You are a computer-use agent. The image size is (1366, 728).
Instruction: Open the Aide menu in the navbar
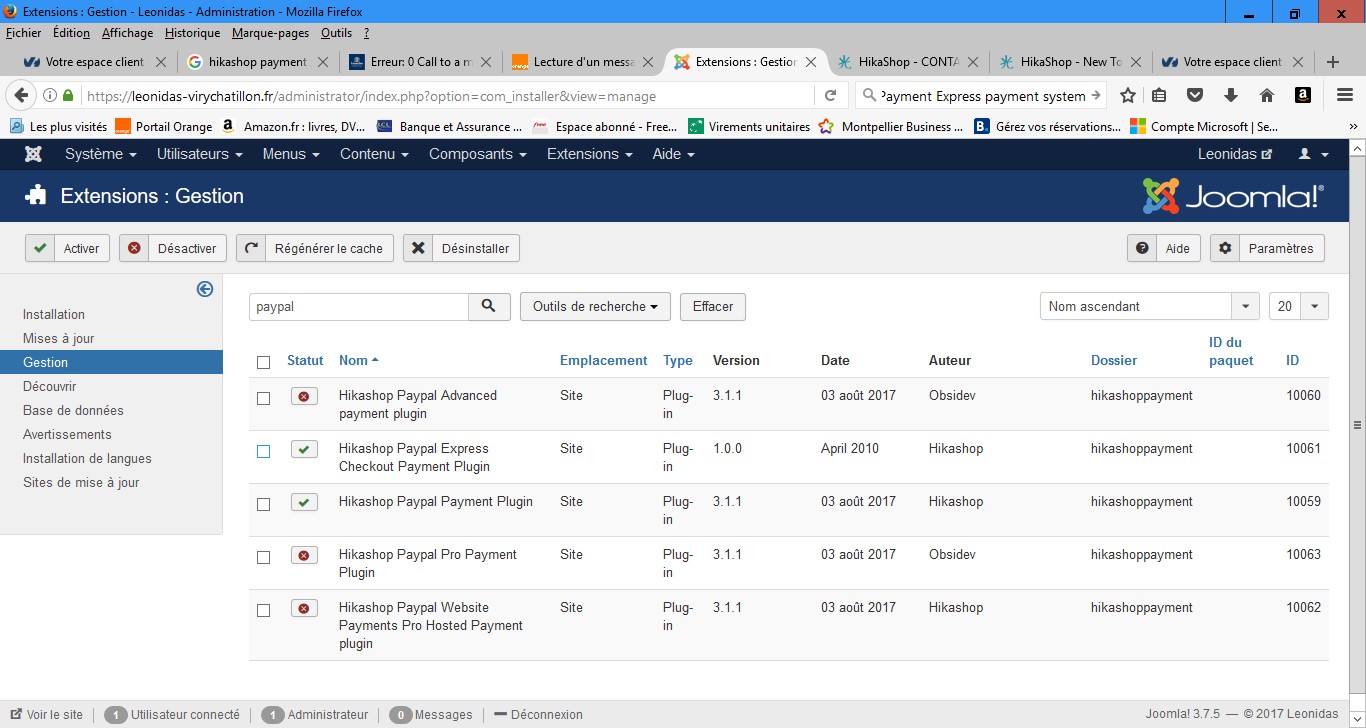click(673, 154)
